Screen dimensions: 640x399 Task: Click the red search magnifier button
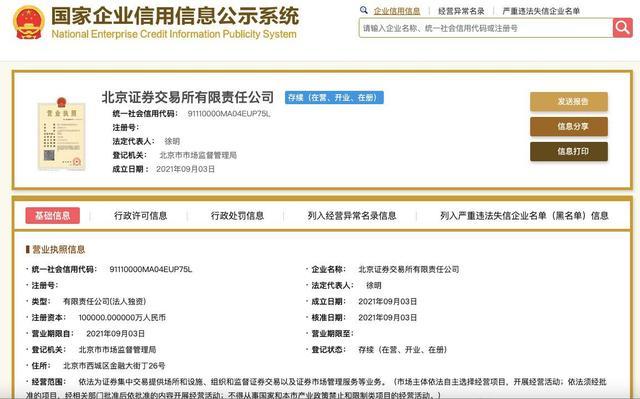click(622, 28)
